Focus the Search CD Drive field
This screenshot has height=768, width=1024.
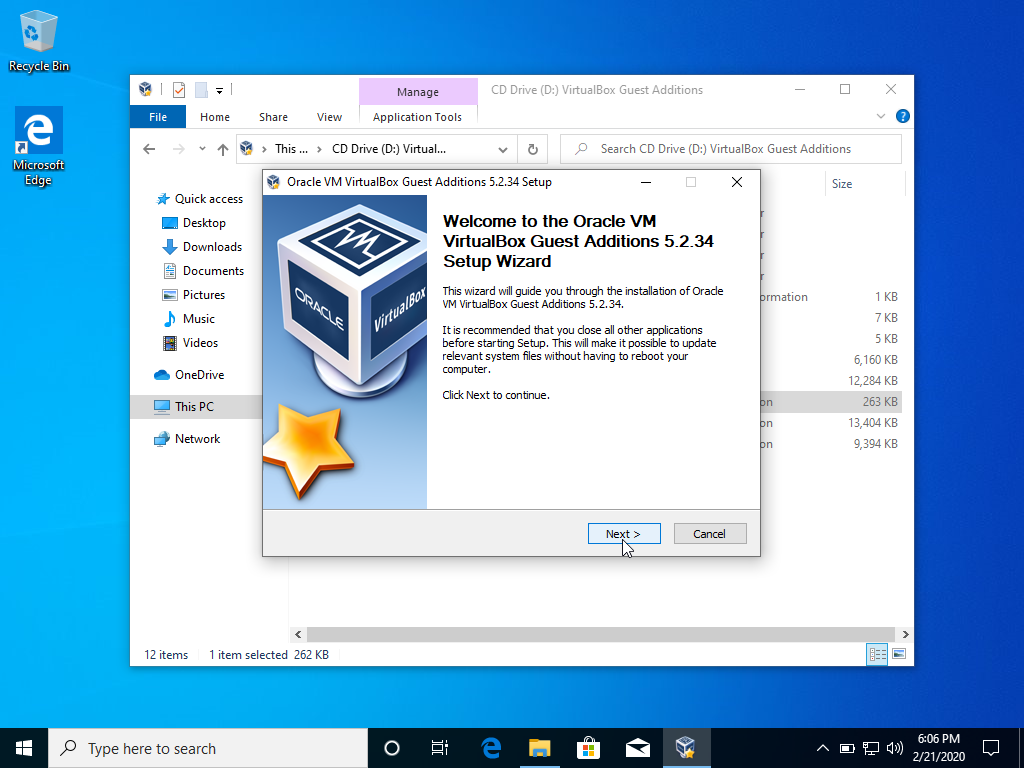731,149
